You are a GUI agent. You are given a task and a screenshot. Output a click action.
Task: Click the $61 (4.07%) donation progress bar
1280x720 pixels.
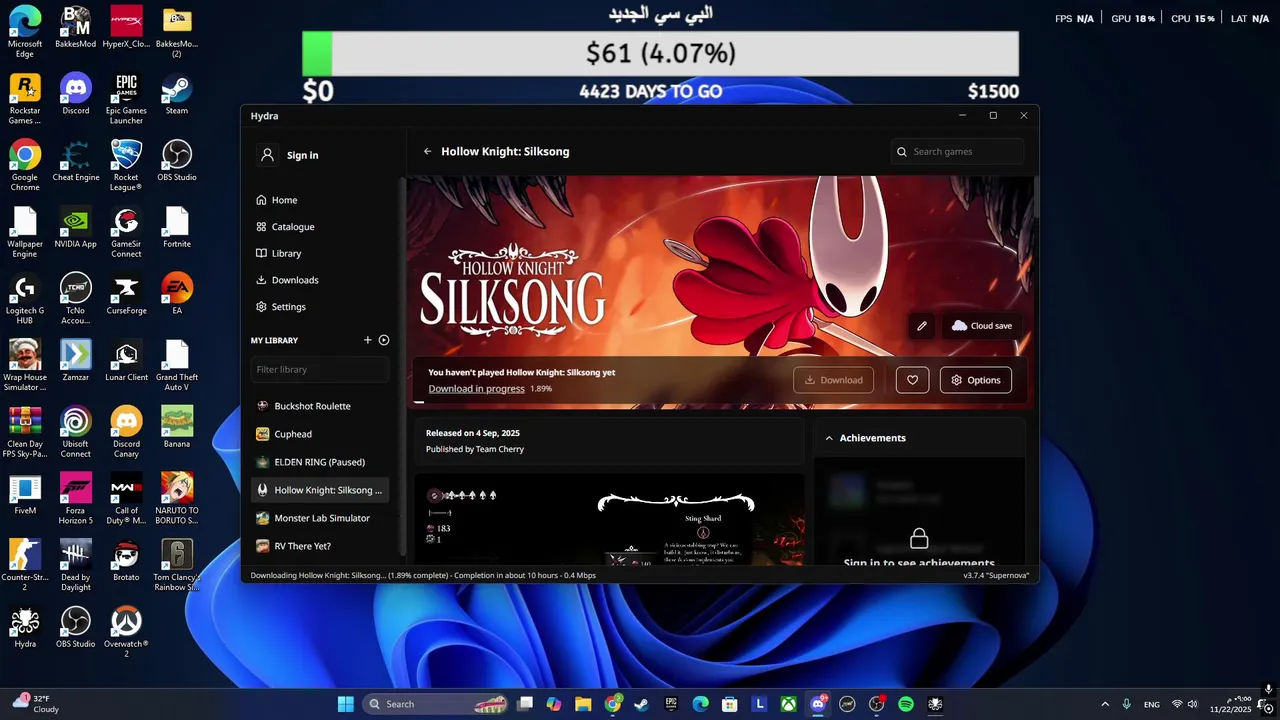point(660,53)
